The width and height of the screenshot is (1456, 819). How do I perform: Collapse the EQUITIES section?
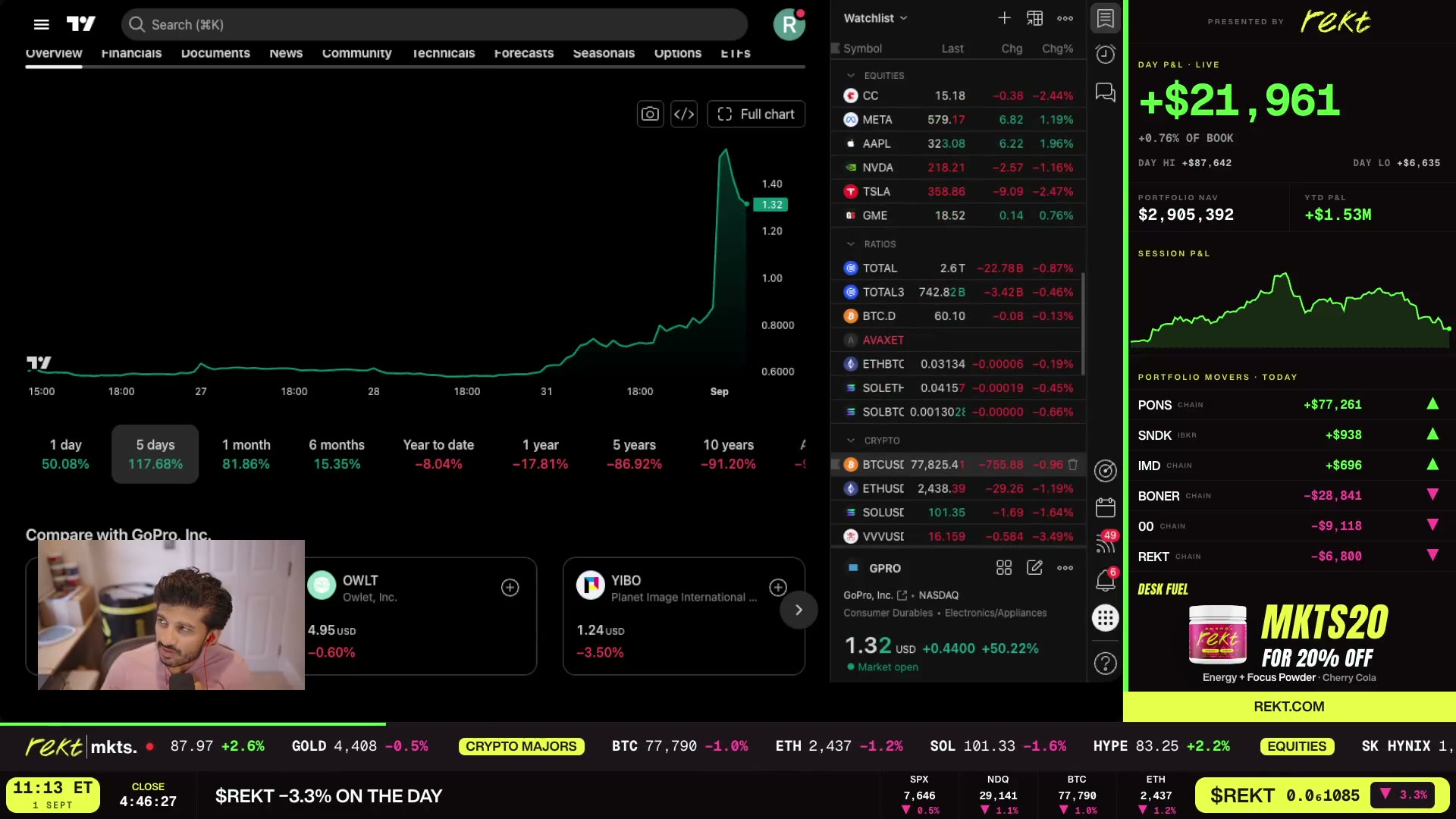851,75
